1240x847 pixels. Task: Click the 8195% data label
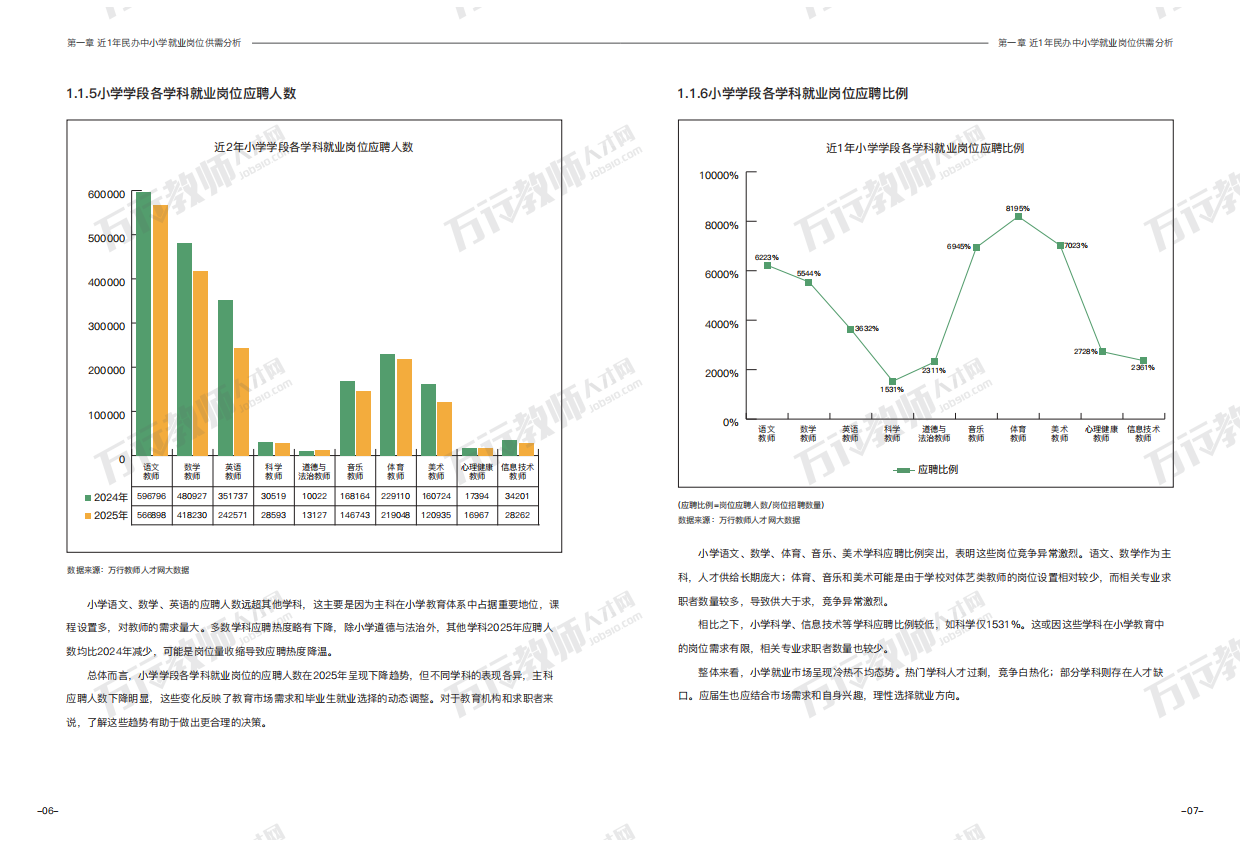pos(1018,208)
